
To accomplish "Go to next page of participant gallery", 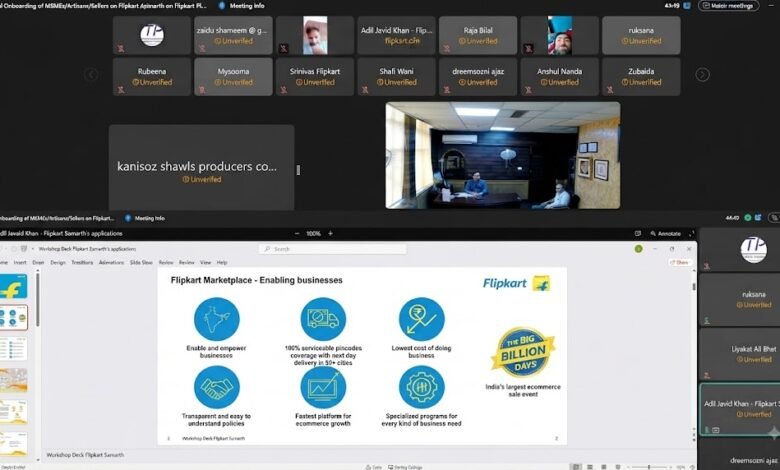I will tap(702, 75).
